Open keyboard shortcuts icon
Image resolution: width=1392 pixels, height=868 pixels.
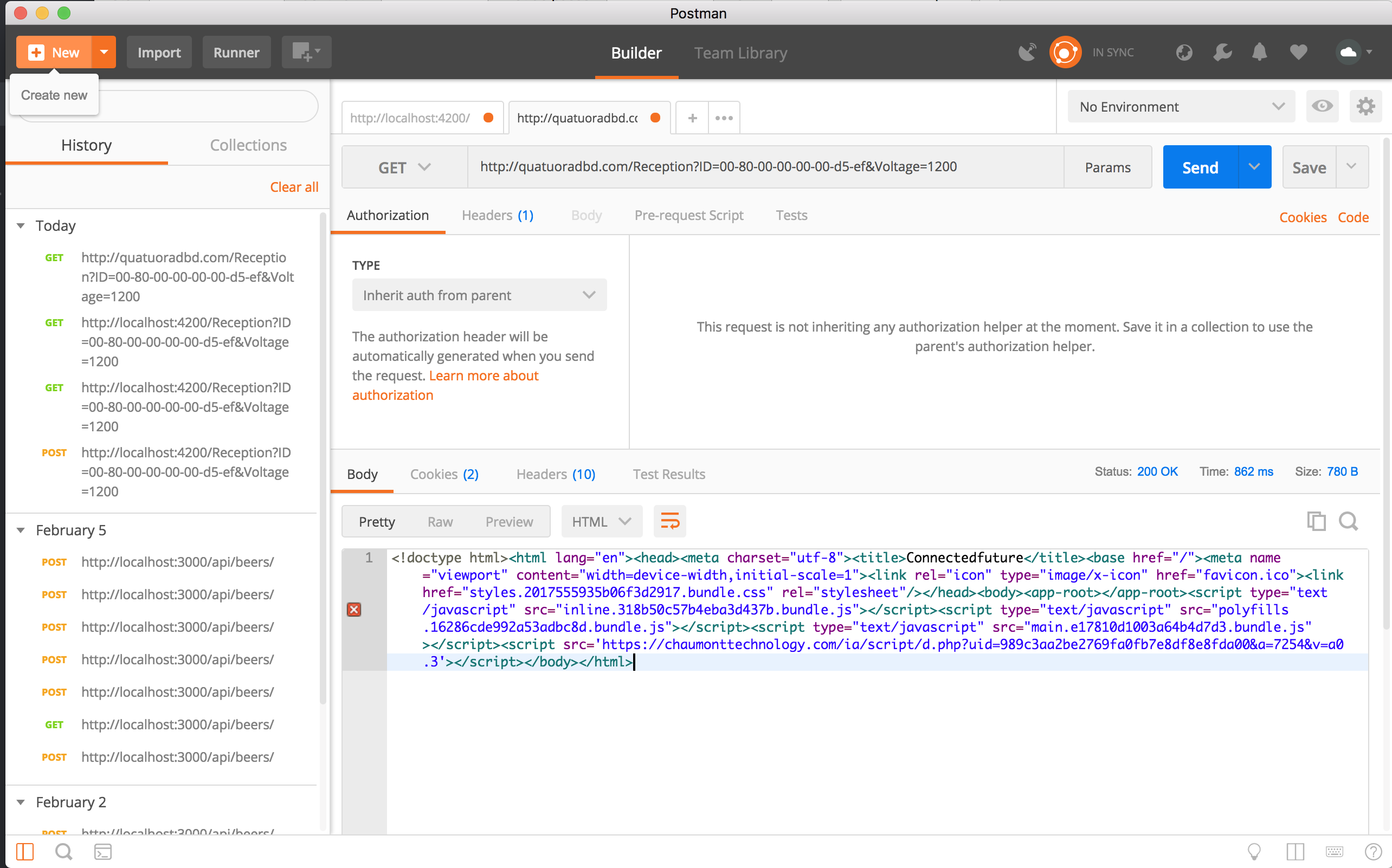1334,851
